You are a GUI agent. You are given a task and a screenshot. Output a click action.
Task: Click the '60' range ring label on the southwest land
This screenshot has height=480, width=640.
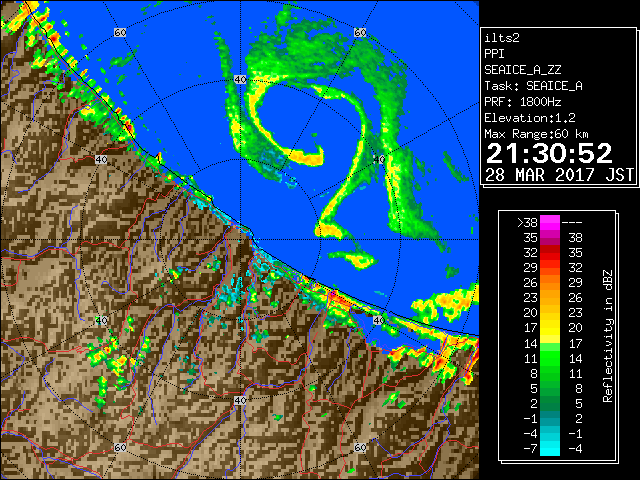pyautogui.click(x=120, y=448)
